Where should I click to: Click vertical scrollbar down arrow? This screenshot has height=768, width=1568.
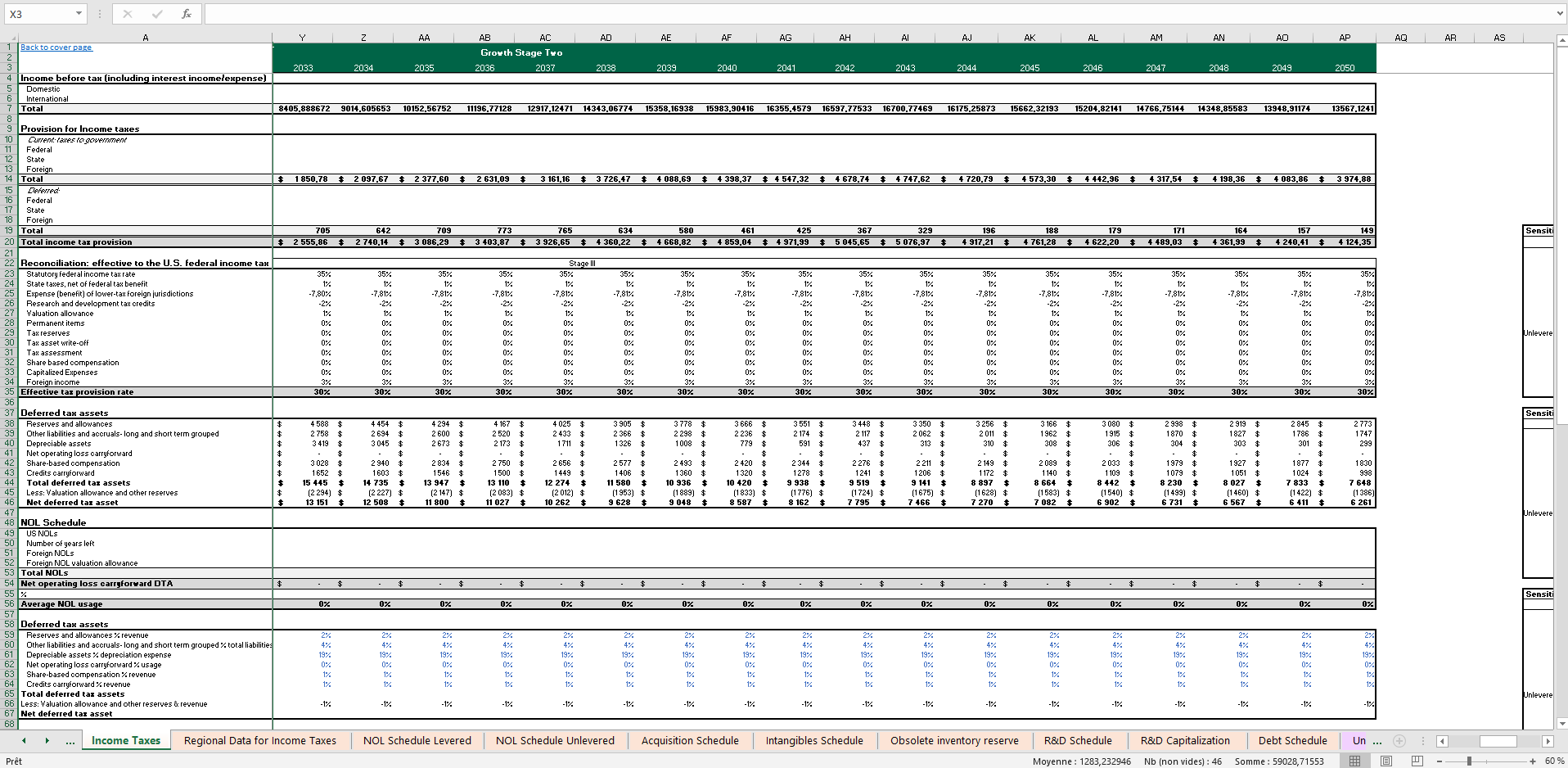click(1561, 723)
